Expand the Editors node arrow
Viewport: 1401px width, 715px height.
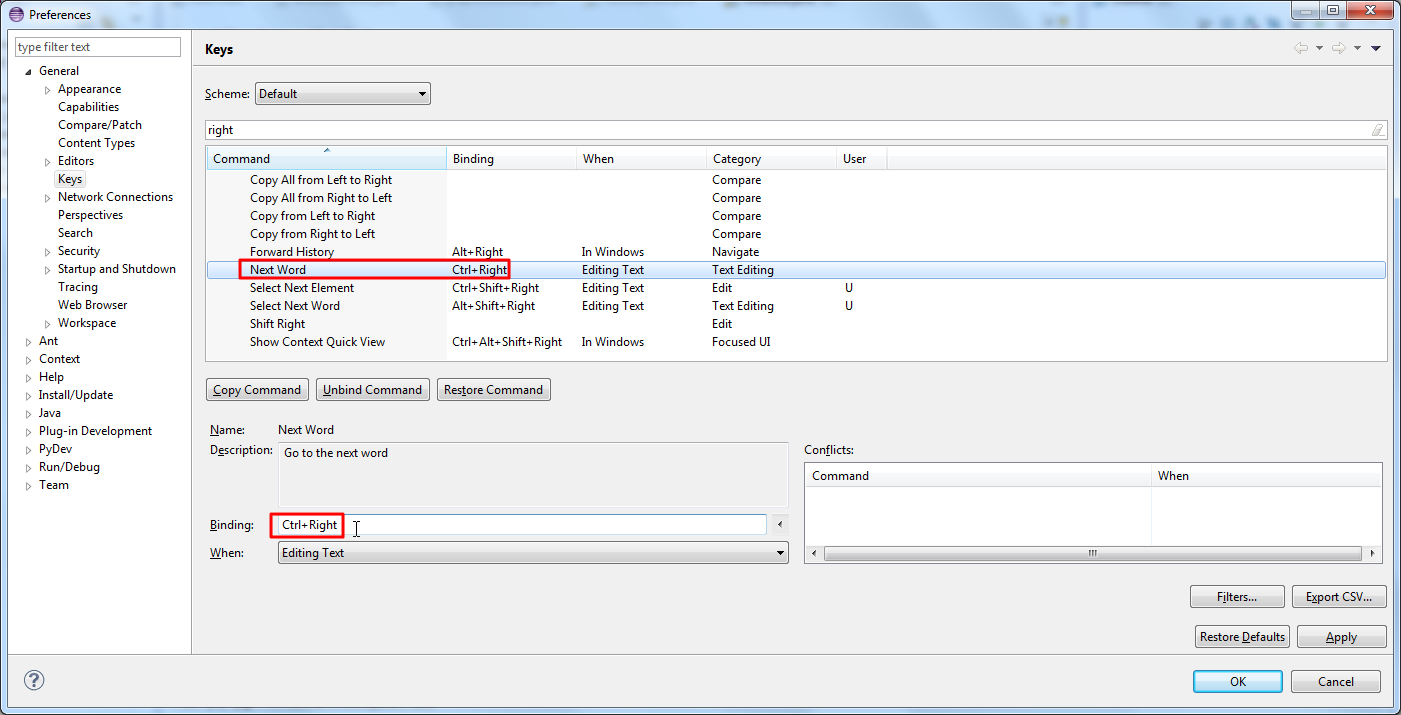click(47, 162)
